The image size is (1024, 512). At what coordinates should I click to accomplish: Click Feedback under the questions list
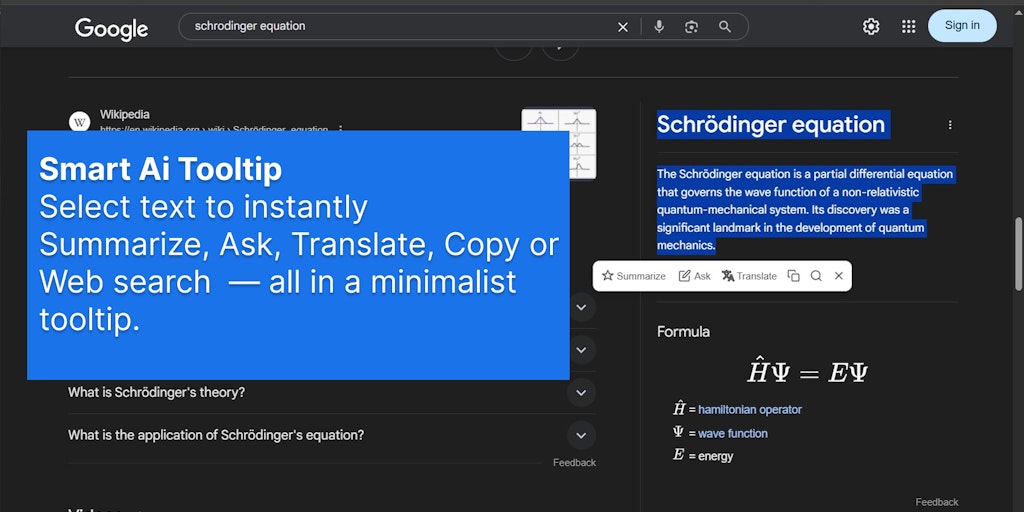pyautogui.click(x=574, y=462)
